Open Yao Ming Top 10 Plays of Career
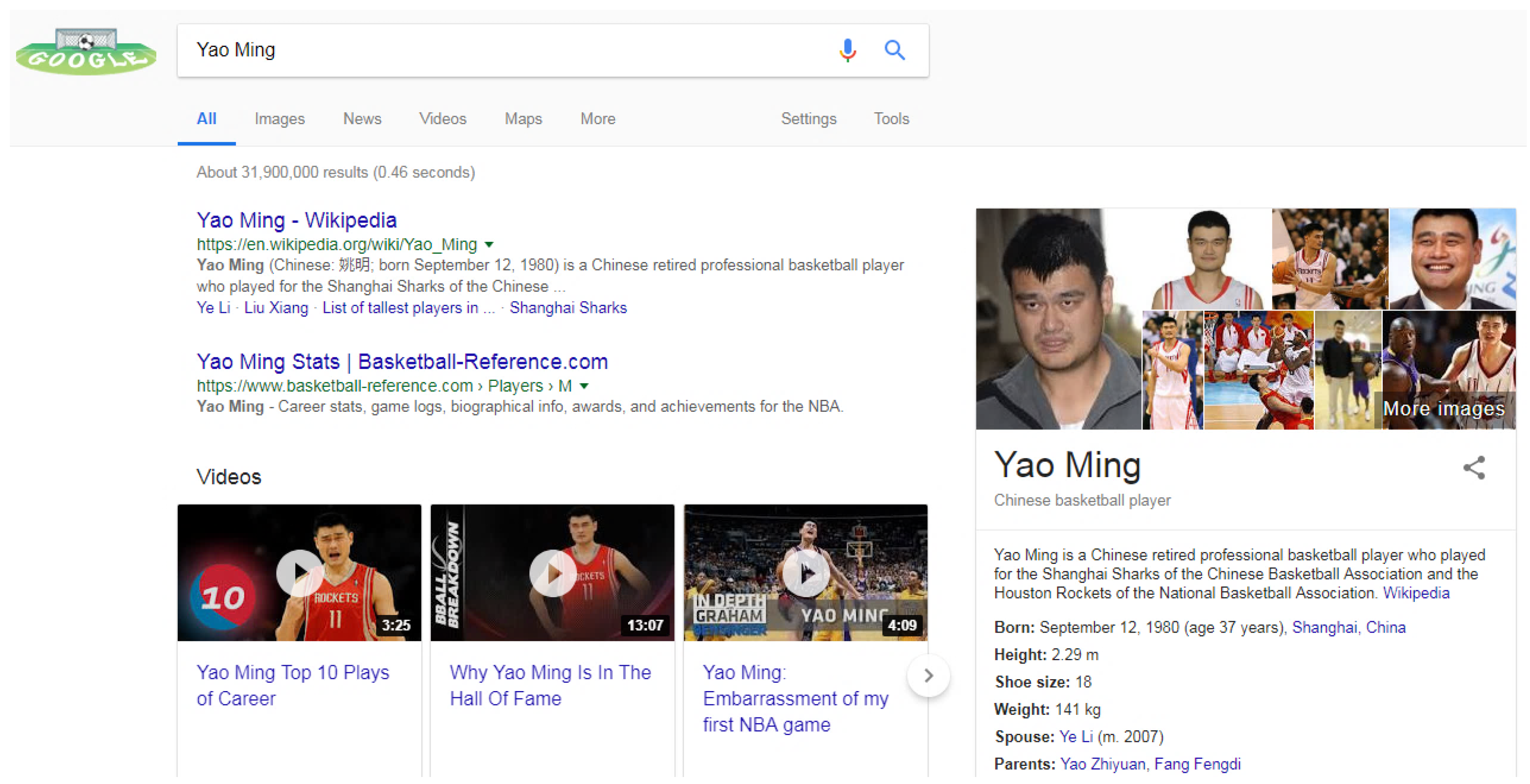Viewport: 1530px width, 784px height. [x=293, y=685]
